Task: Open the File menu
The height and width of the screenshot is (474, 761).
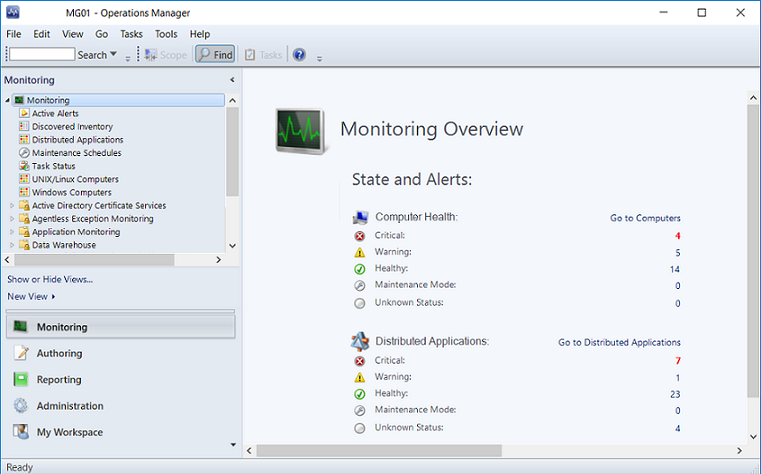Action: pyautogui.click(x=14, y=34)
